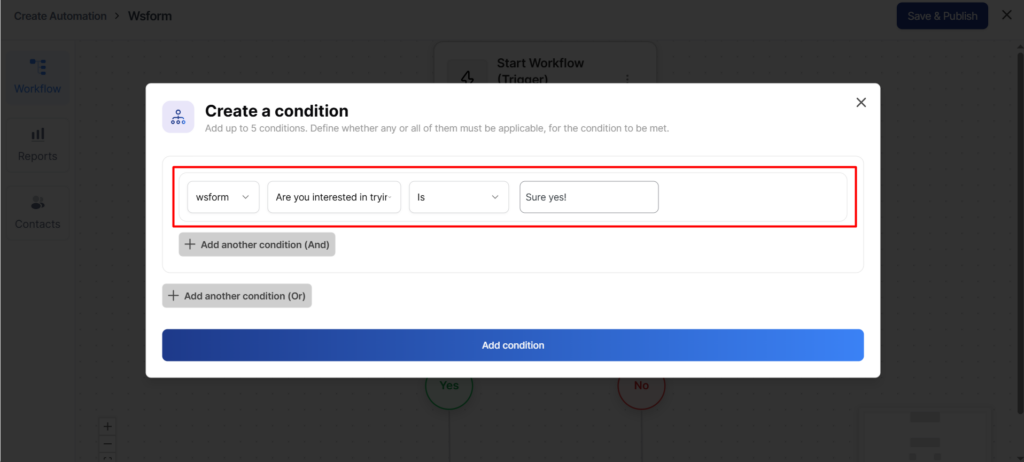Click the condition flowchart icon in dialog header

(x=179, y=116)
